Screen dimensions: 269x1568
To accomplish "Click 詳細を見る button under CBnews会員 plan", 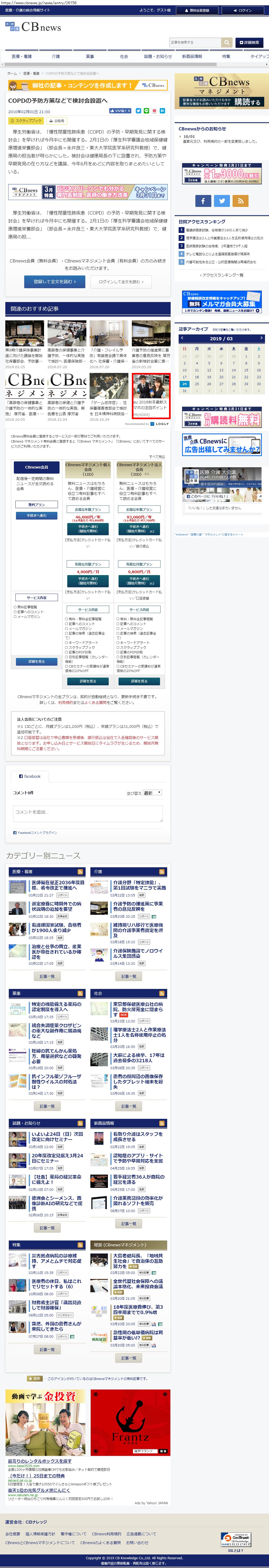I will point(36,662).
